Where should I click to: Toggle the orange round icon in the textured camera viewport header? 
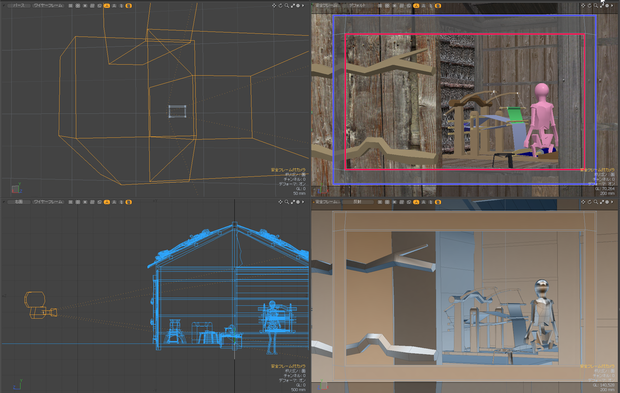click(x=438, y=6)
